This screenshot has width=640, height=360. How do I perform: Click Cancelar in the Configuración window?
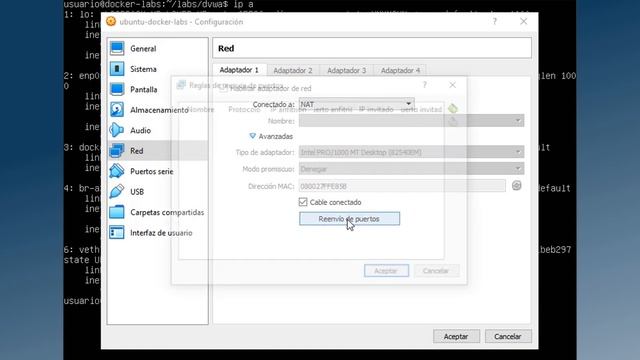(x=508, y=336)
